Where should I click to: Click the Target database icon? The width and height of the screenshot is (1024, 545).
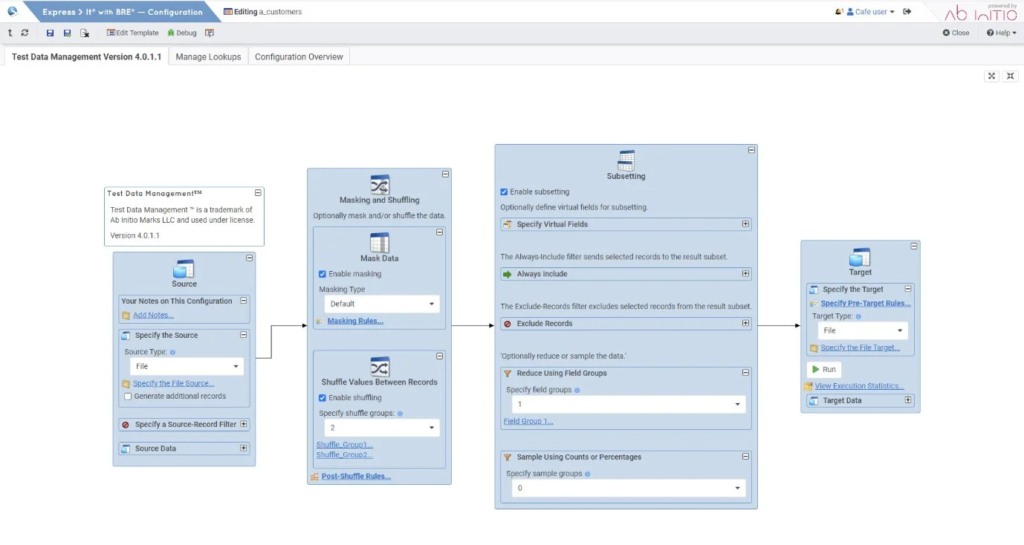[x=860, y=257]
